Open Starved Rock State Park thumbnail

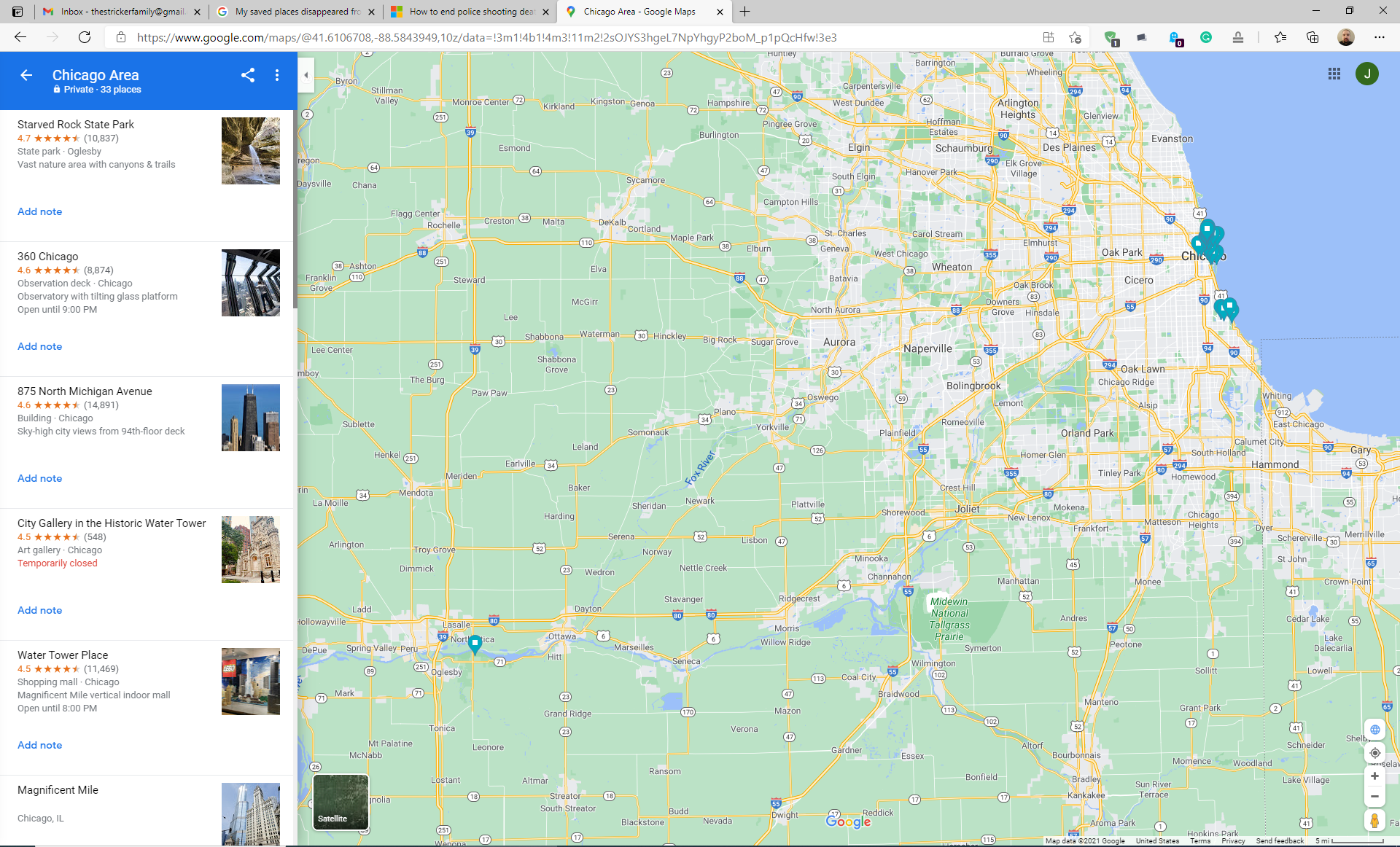(x=251, y=151)
